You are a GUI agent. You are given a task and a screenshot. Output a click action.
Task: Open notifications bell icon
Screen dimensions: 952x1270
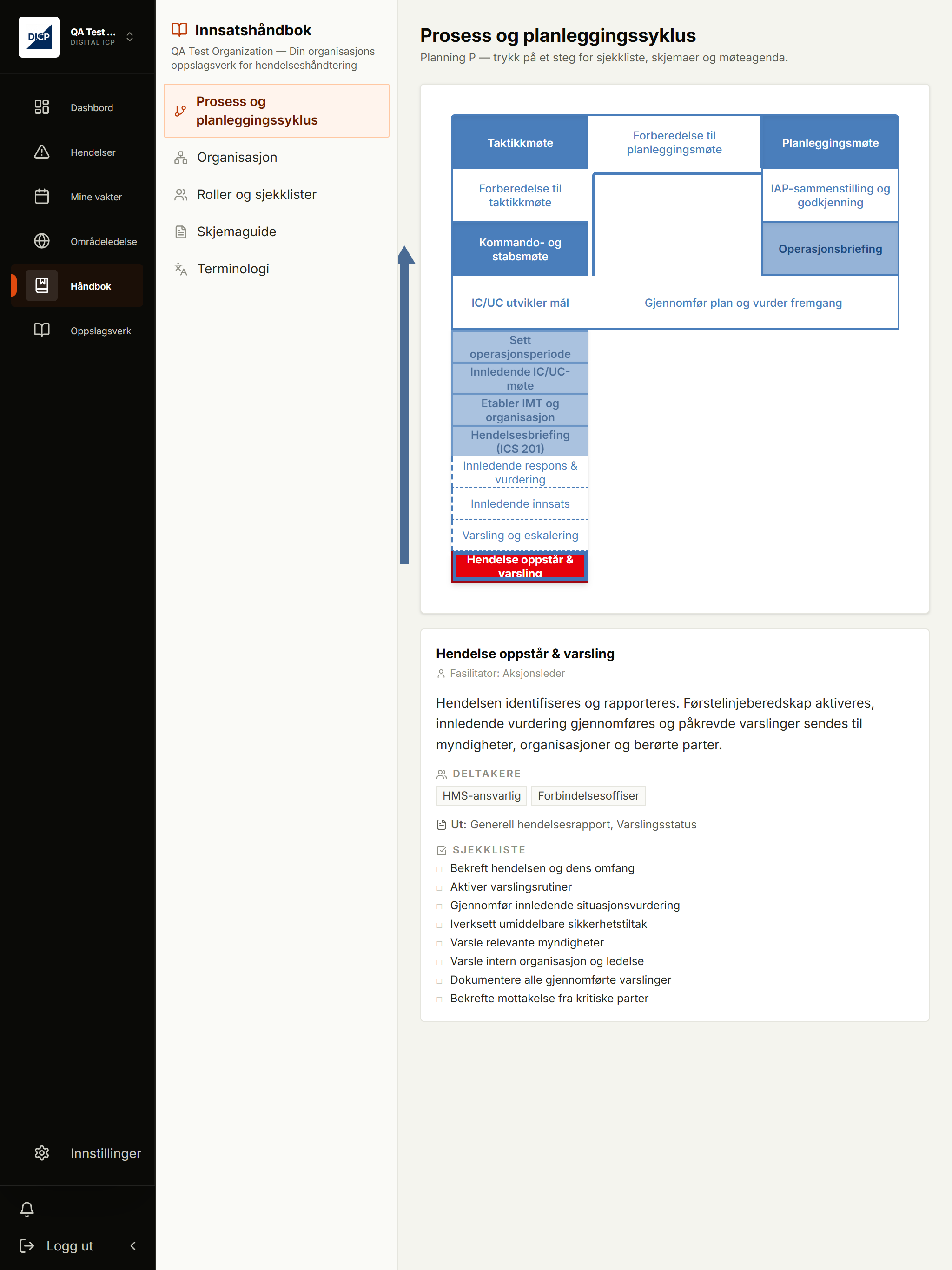[x=27, y=1209]
